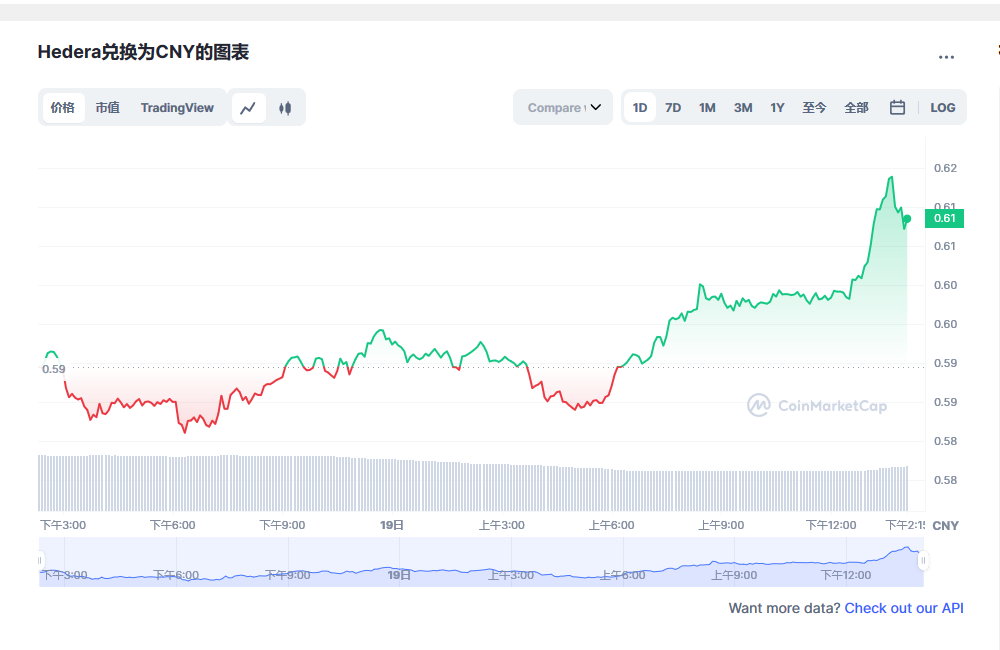Screen dimensions: 1000x650
Task: Click the Want more data? text
Action: tap(784, 608)
